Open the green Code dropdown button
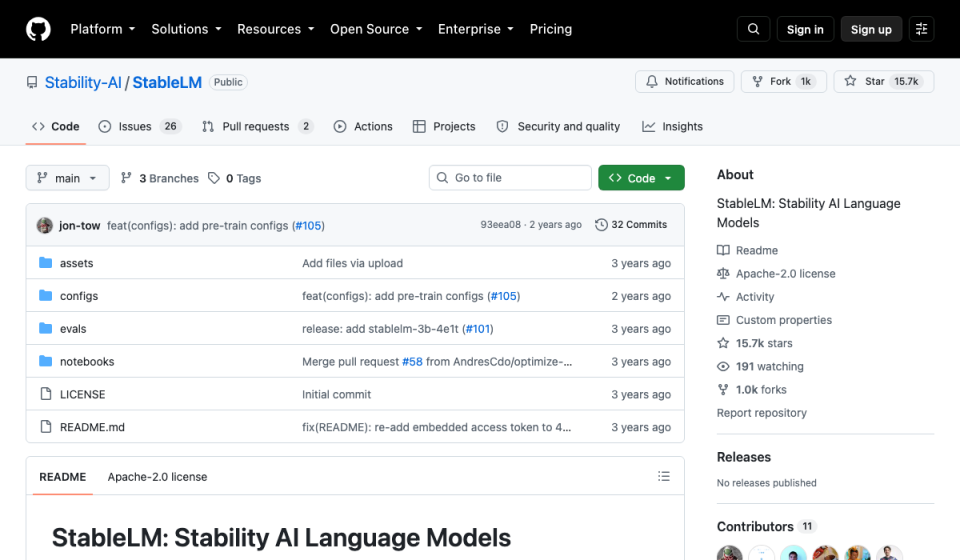Viewport: 960px width, 560px height. point(641,178)
